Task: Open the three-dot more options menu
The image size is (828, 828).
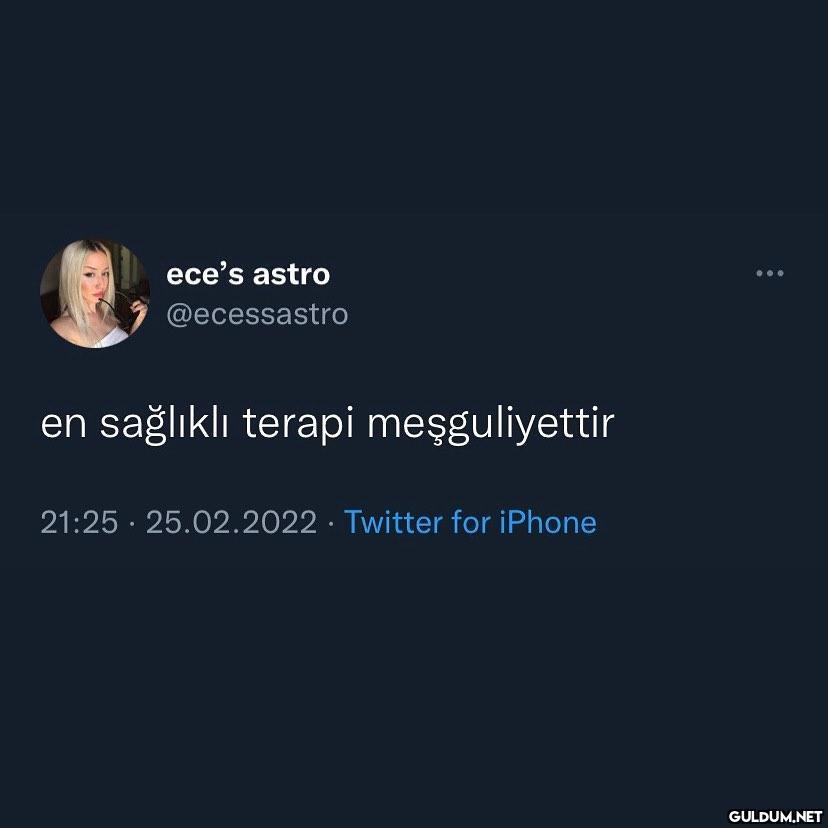Action: coord(769,273)
